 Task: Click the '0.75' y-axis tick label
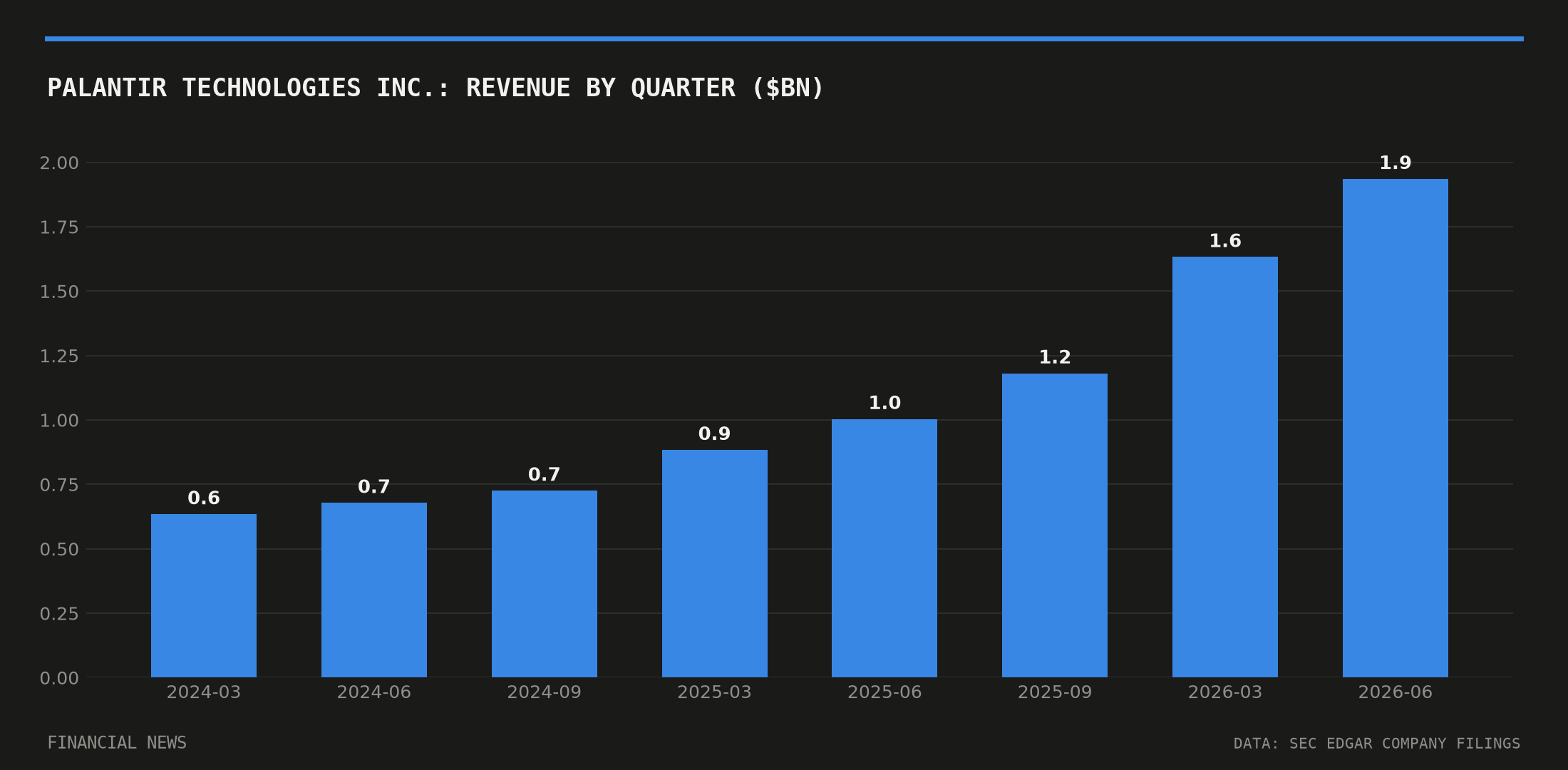[59, 485]
